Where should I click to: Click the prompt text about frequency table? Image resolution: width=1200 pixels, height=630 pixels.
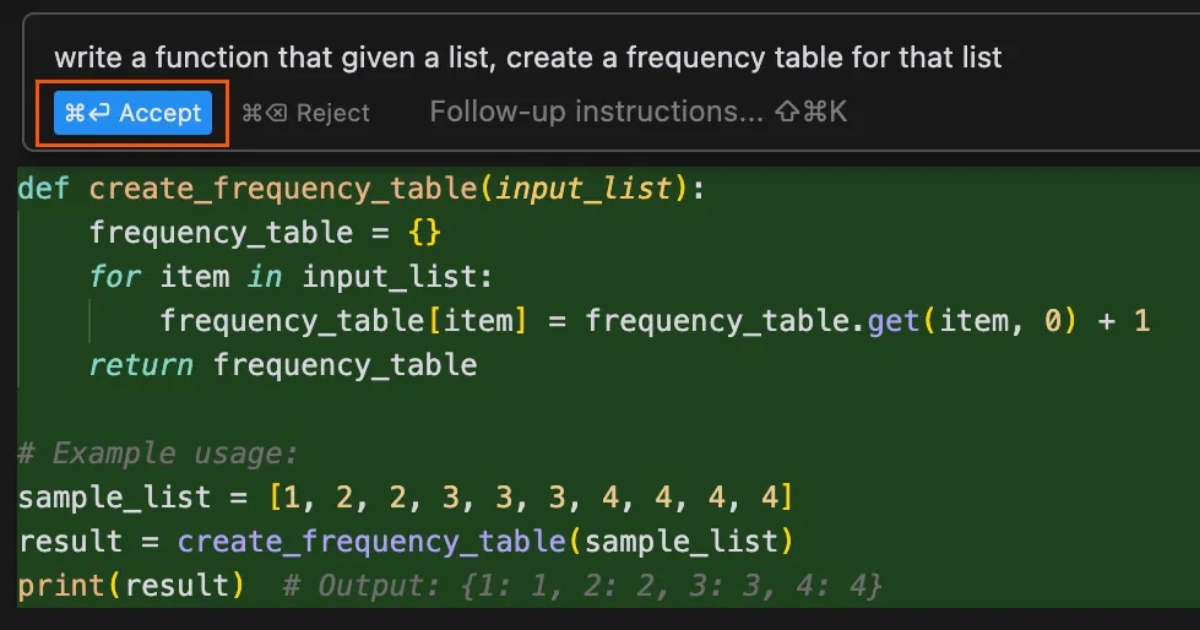click(527, 57)
